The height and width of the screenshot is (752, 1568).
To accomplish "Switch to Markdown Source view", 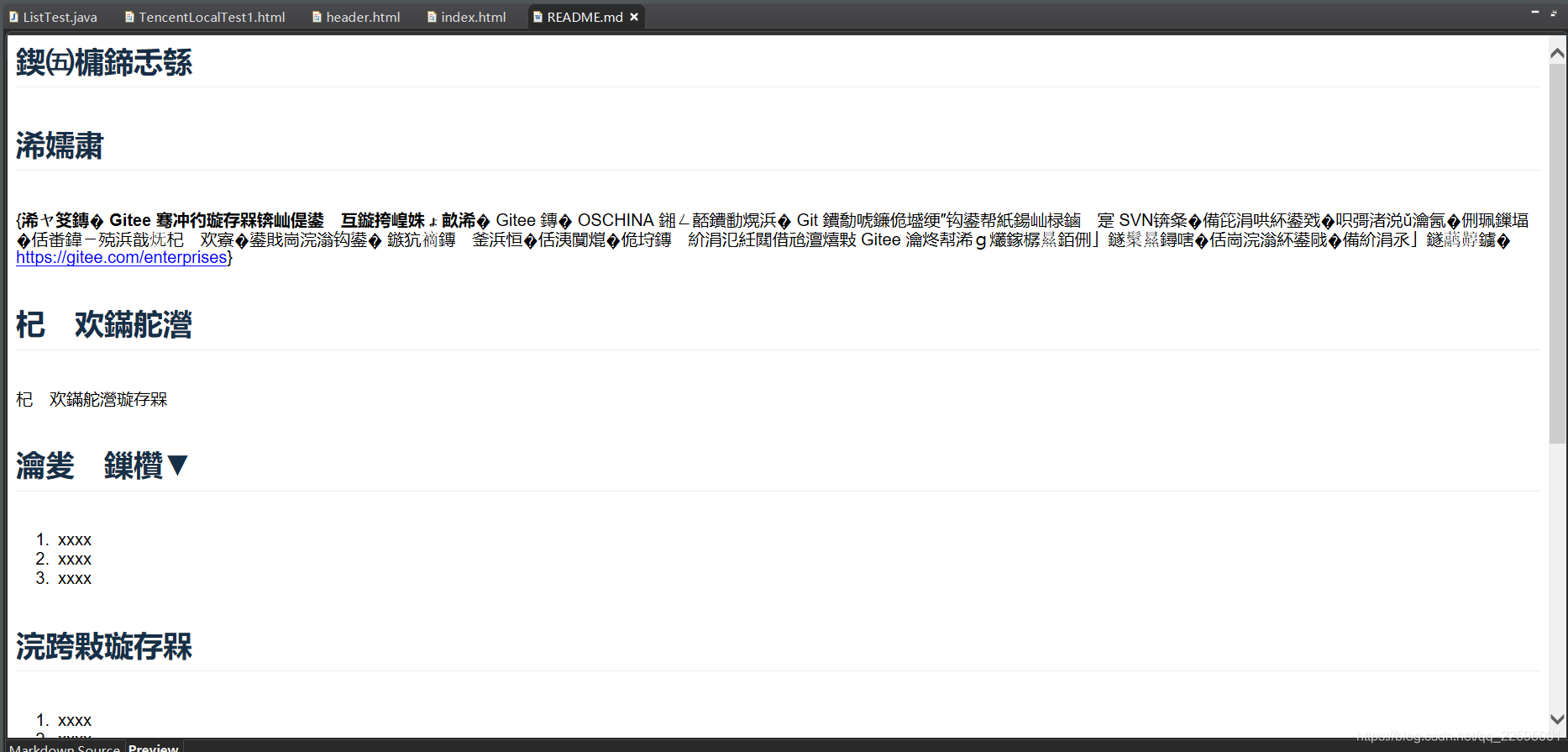I will [65, 747].
